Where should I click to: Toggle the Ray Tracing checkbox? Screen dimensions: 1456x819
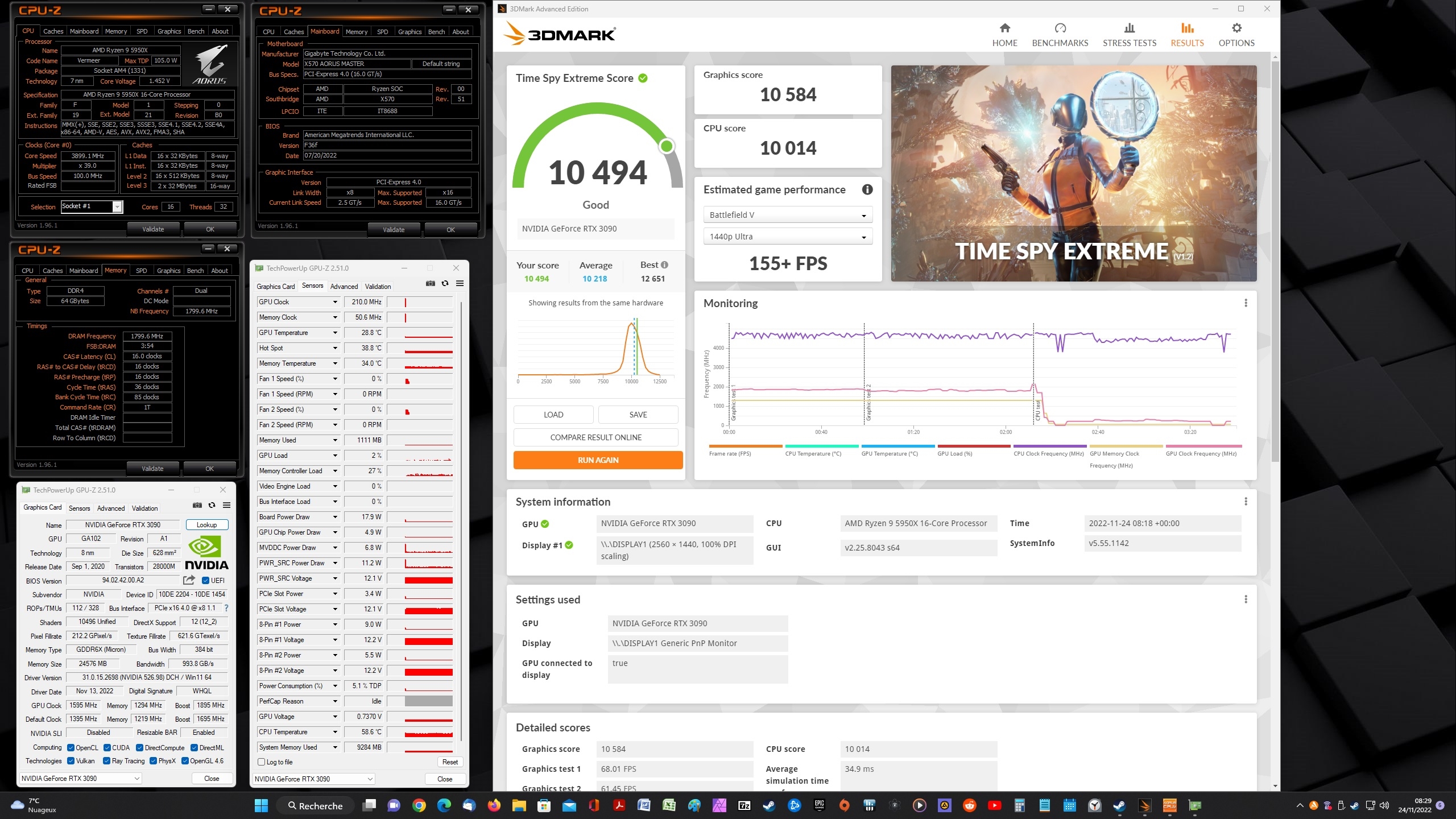[106, 761]
